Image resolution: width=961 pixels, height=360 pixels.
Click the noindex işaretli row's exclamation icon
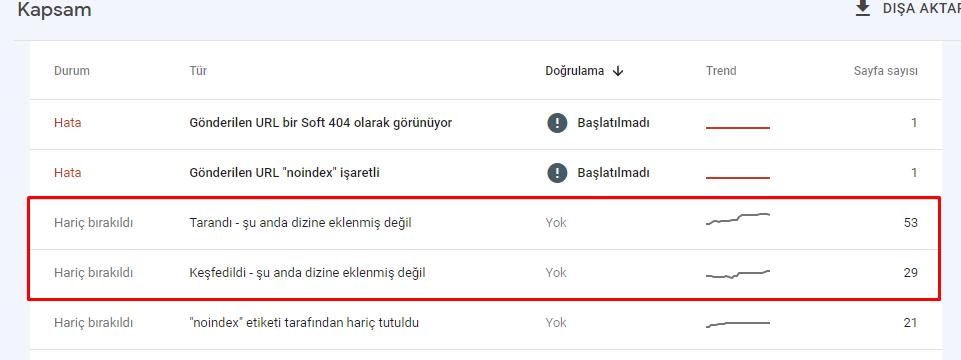(557, 173)
